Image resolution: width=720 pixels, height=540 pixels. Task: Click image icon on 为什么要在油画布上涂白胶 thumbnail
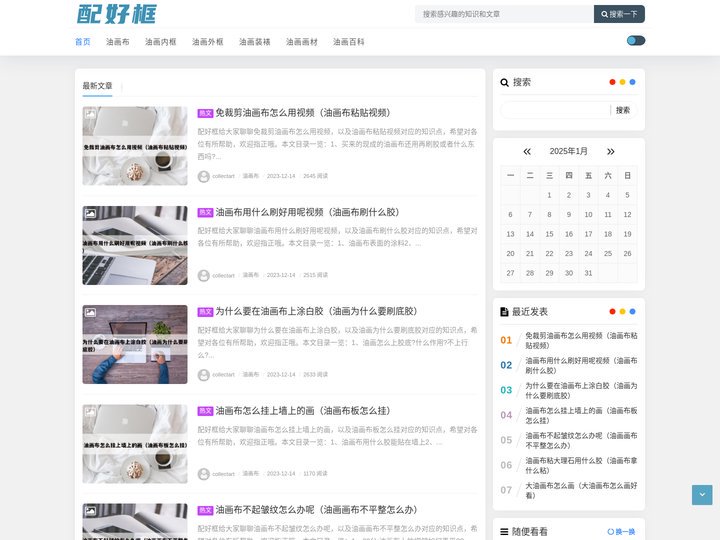click(x=90, y=313)
